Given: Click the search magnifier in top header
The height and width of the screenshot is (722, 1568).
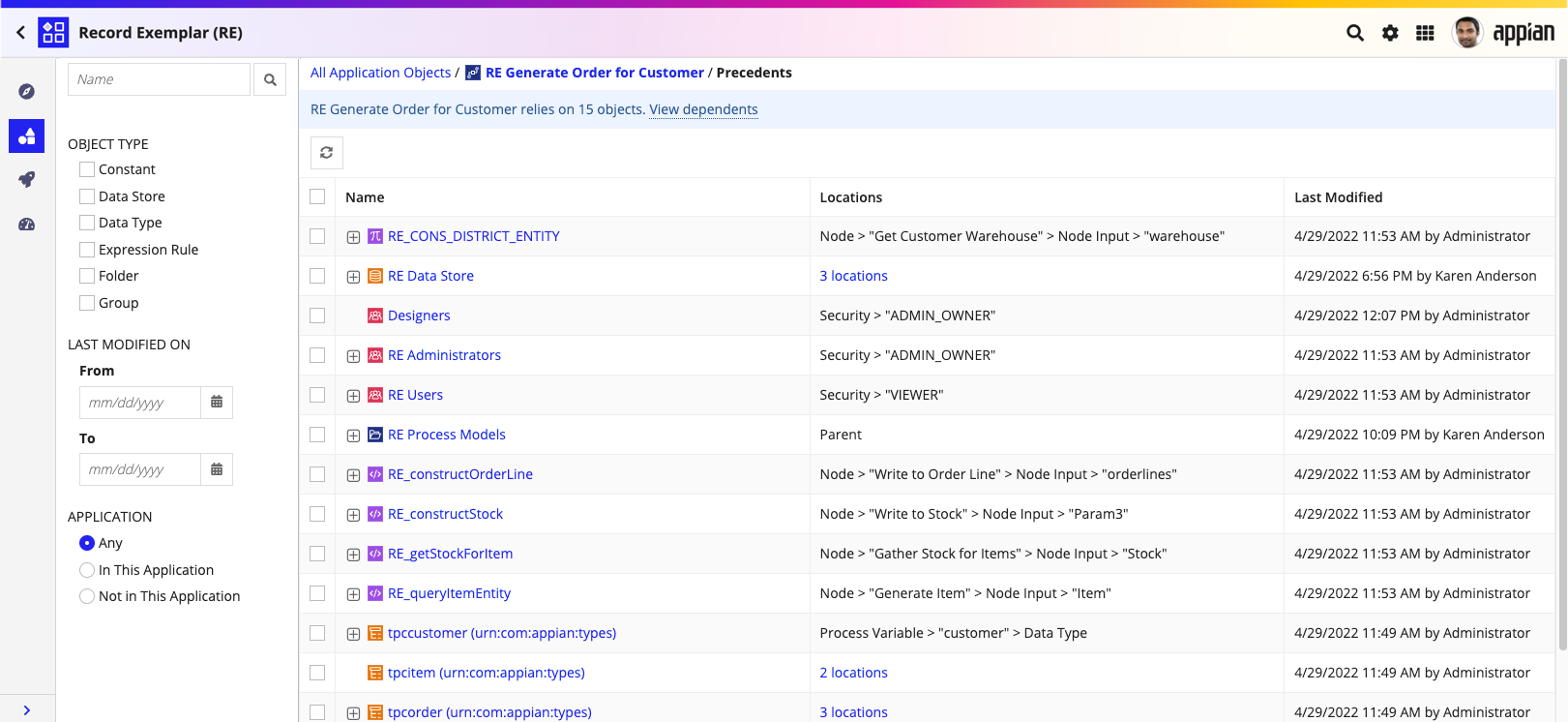Looking at the screenshot, I should pos(1355,33).
